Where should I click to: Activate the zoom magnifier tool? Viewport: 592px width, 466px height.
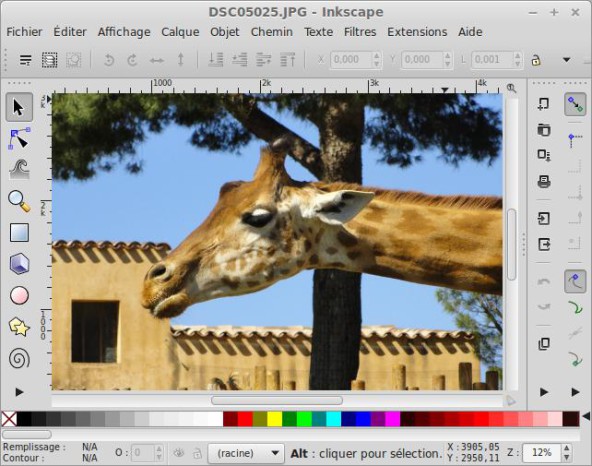click(x=19, y=201)
